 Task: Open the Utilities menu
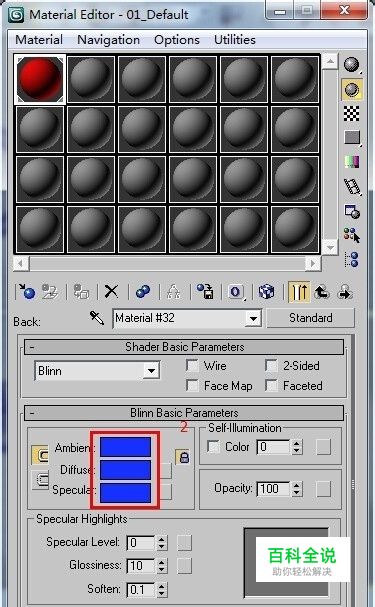[x=235, y=39]
